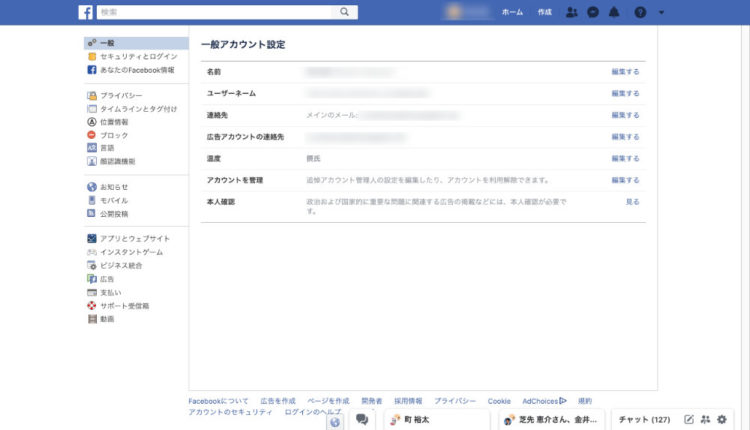Screen dimensions: 750x430
Task: Click 編集する for ユーザーネーム row
Action: click(625, 93)
